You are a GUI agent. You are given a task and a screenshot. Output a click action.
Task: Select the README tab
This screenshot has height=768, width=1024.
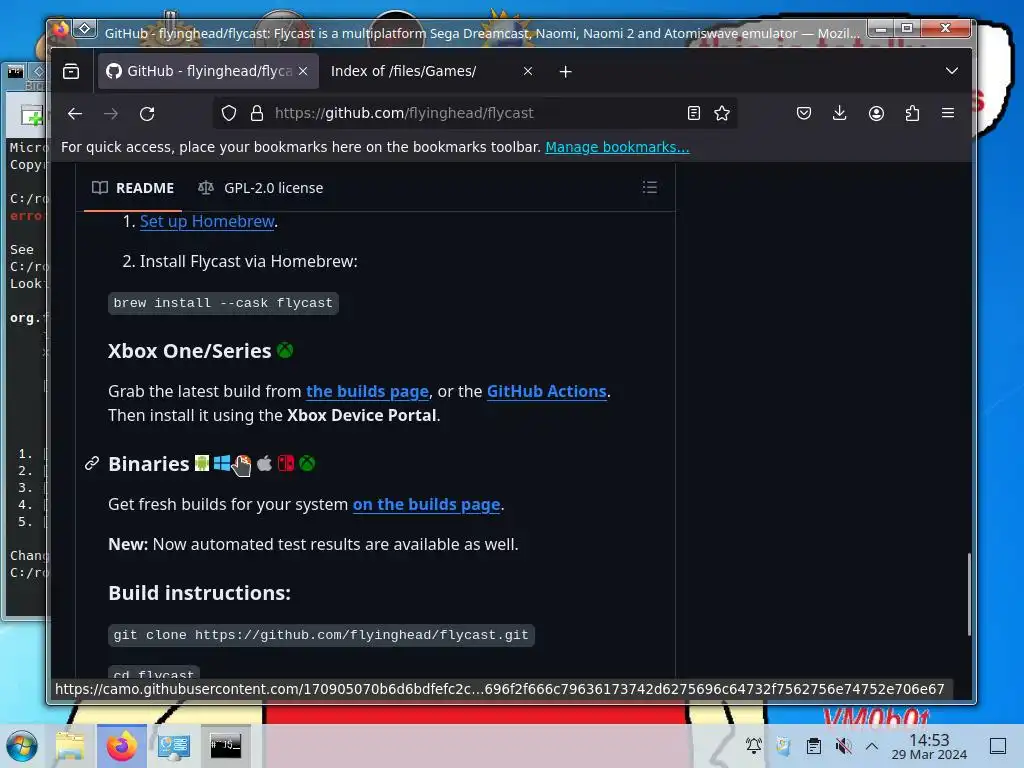133,188
